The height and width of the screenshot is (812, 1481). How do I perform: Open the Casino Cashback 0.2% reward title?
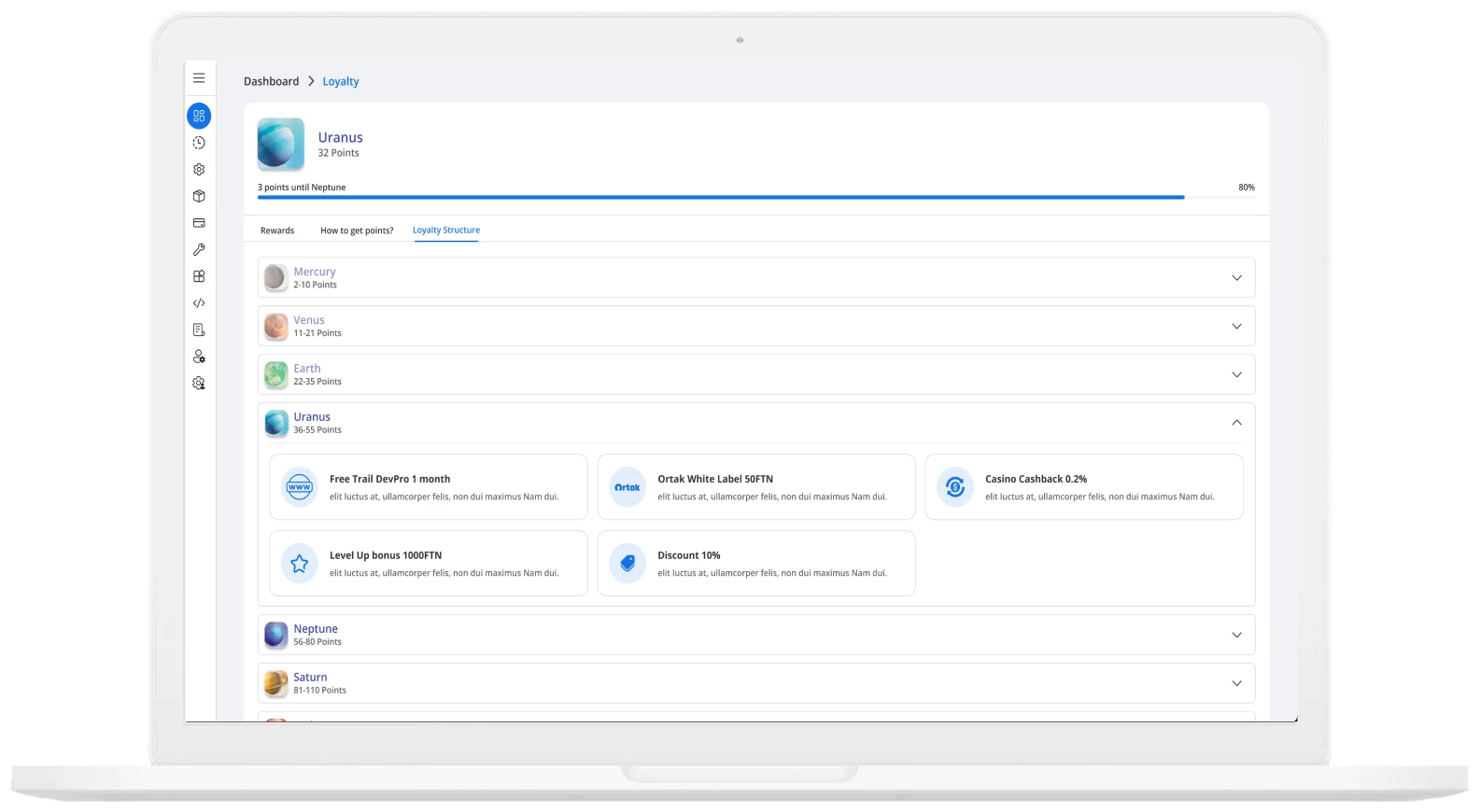(x=1037, y=479)
